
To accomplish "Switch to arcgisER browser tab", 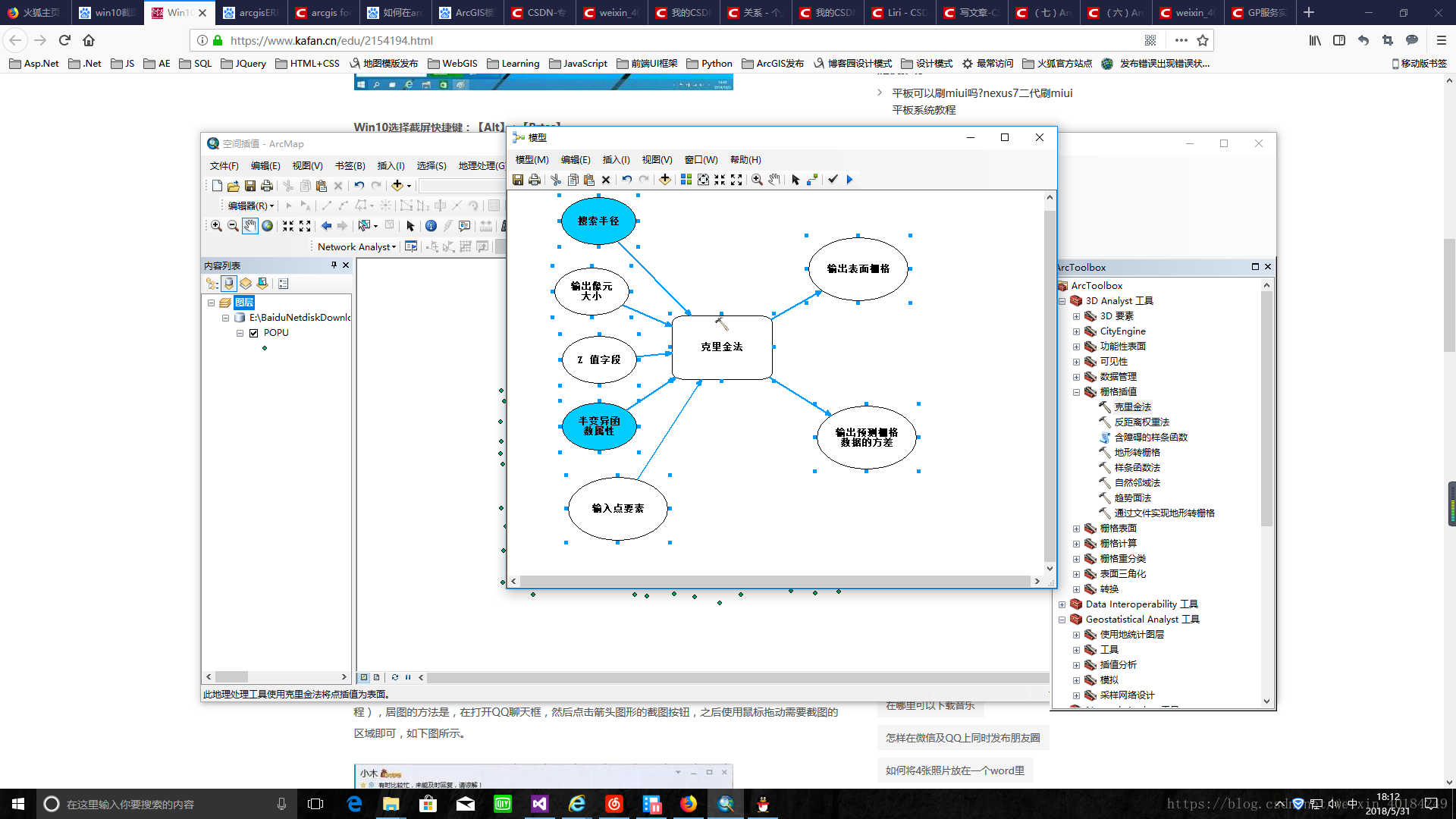I will coord(252,12).
